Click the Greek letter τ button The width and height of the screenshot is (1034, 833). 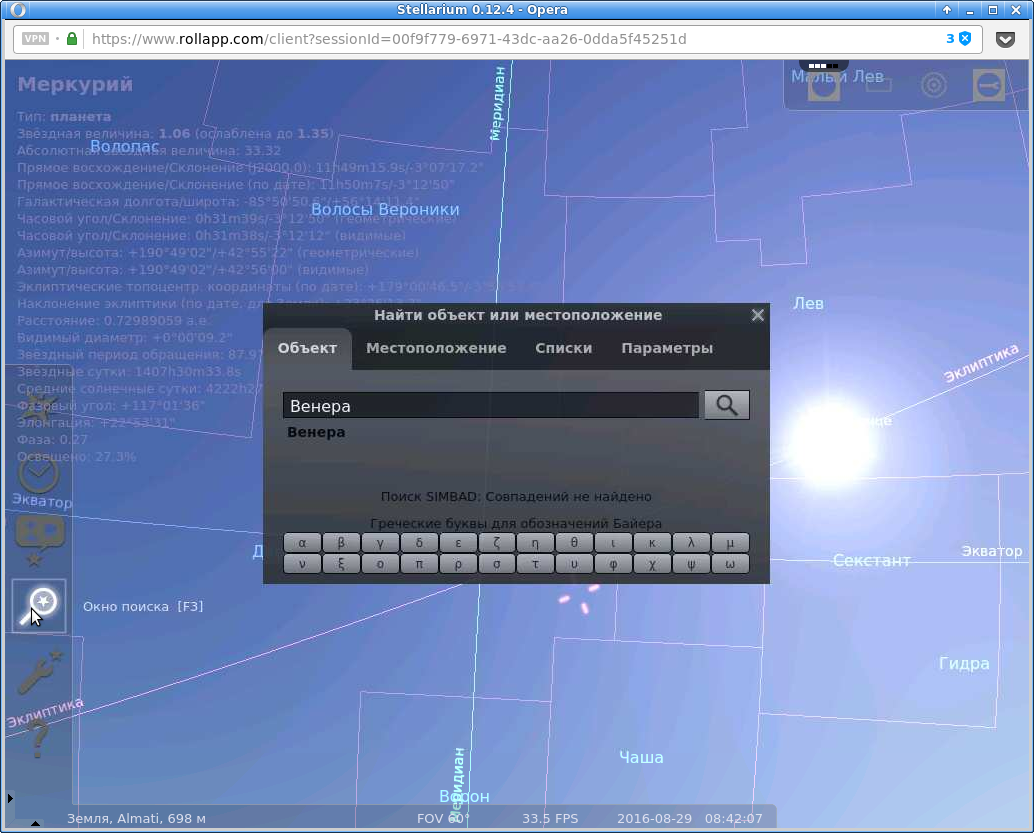[535, 564]
